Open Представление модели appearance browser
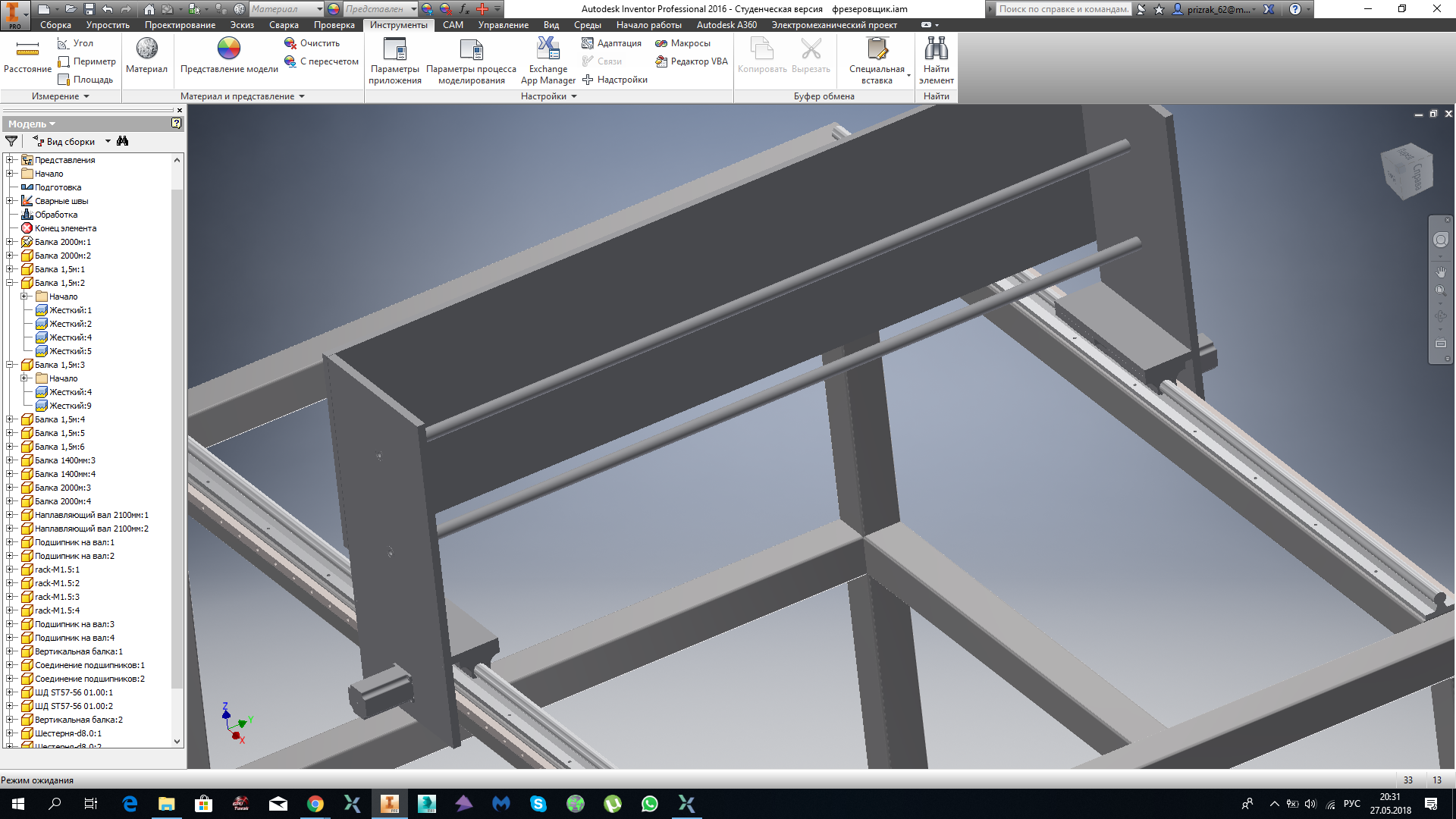Viewport: 1456px width, 819px height. tap(229, 56)
